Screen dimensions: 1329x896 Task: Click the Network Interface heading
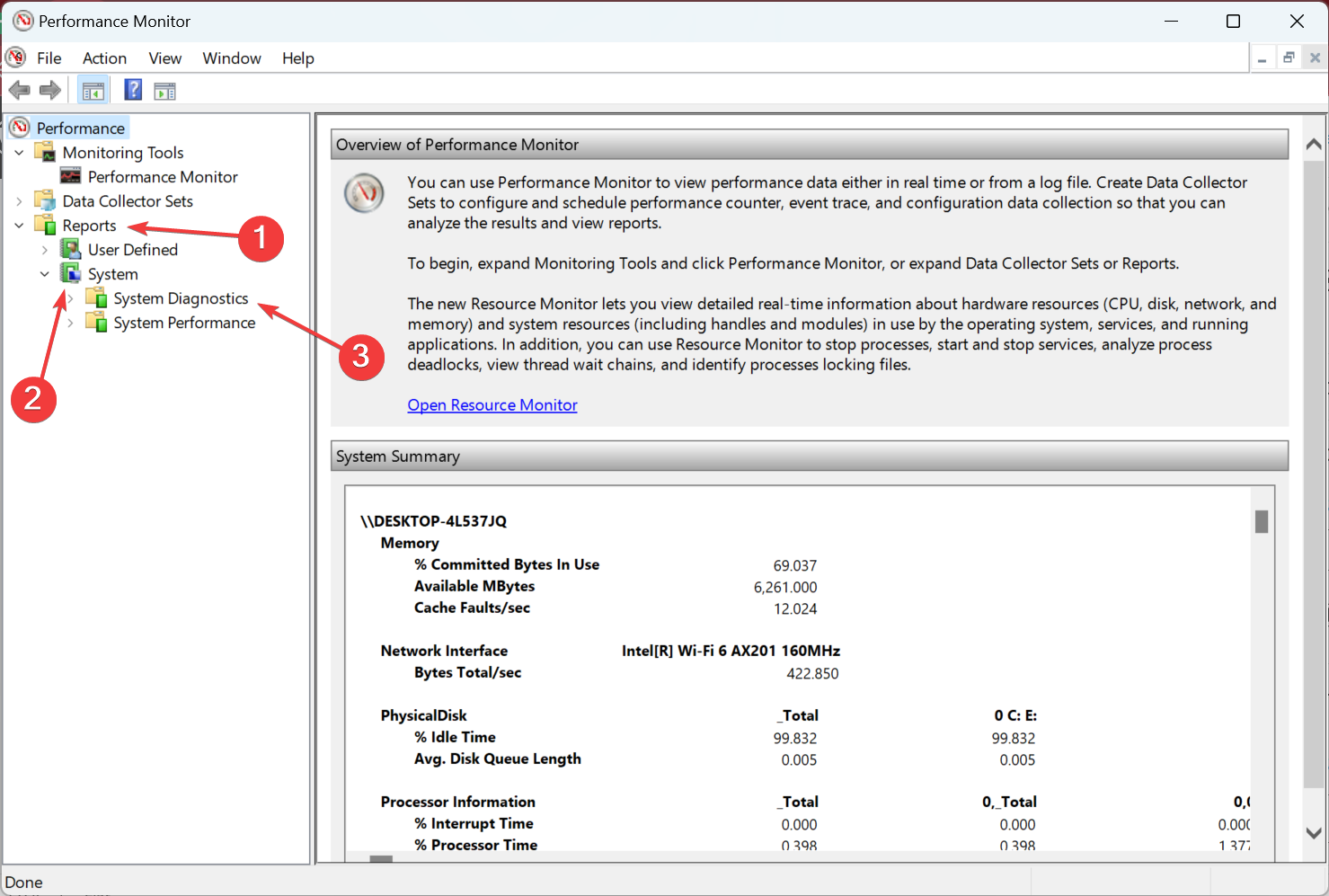(x=444, y=651)
